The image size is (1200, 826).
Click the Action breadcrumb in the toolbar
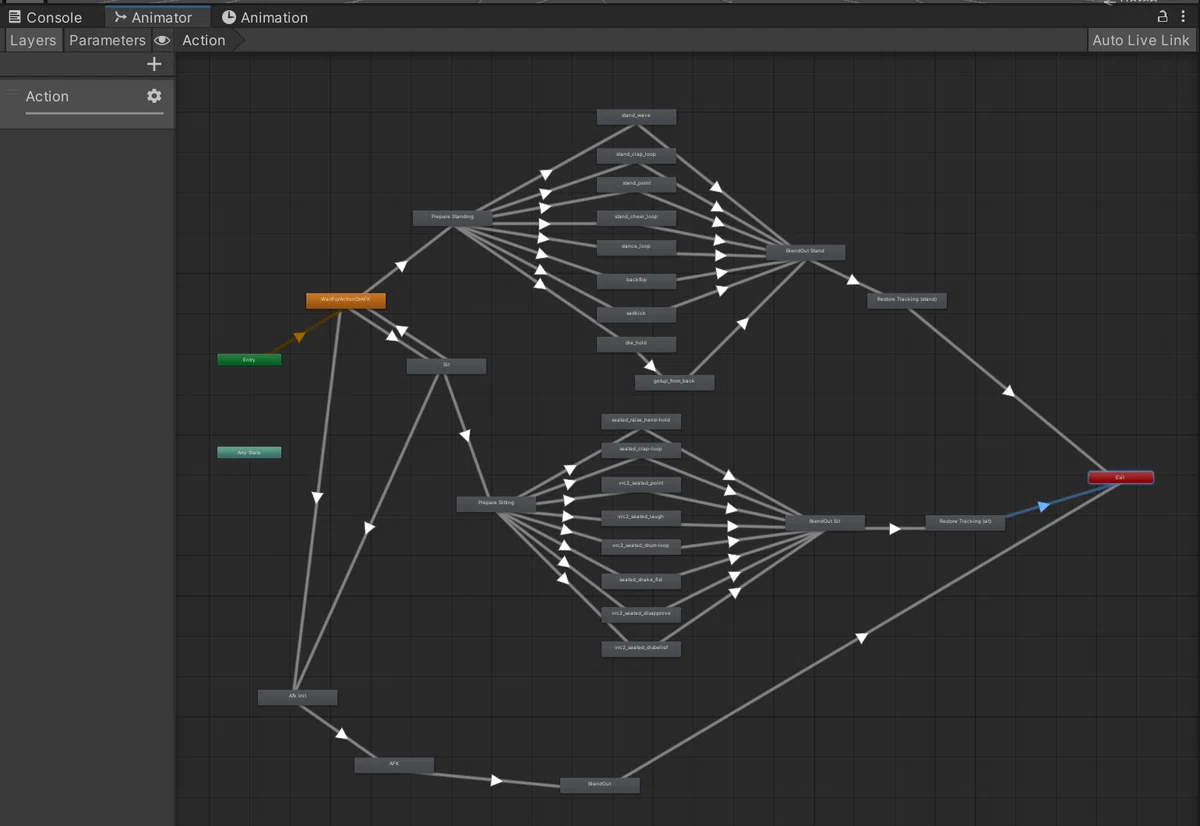click(204, 40)
